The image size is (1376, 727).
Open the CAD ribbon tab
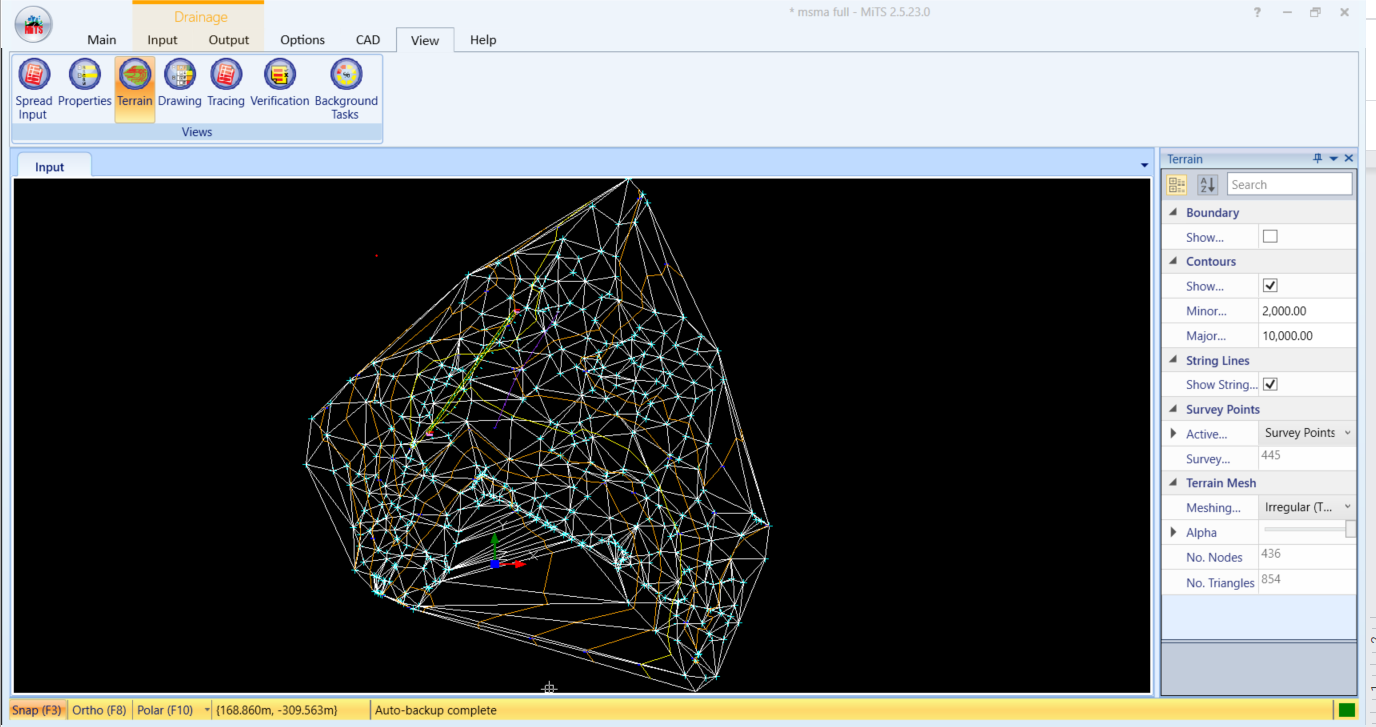[x=368, y=40]
